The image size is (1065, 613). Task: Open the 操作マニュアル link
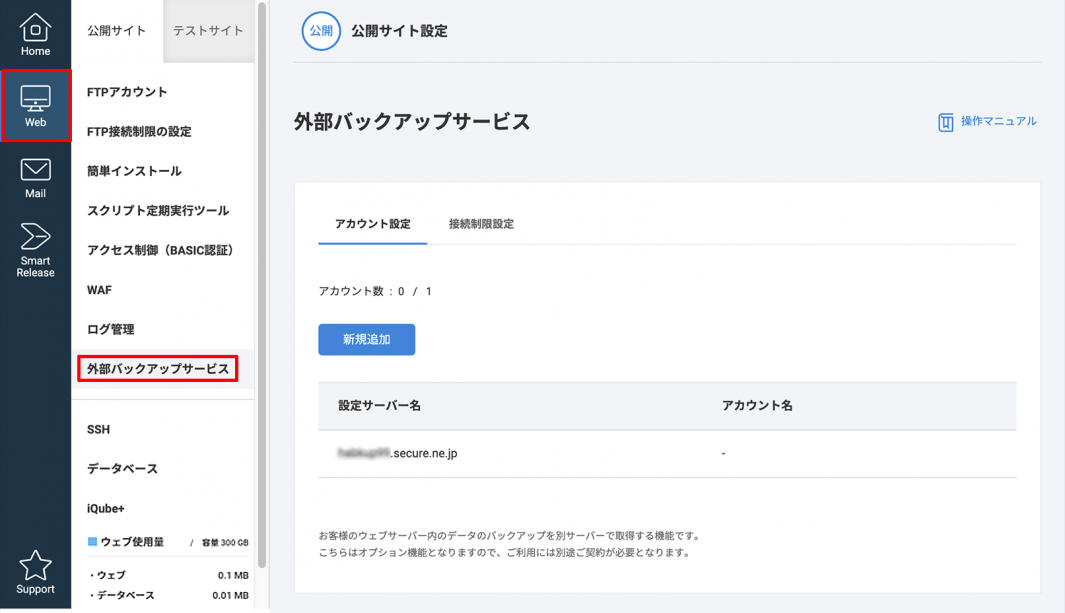998,121
